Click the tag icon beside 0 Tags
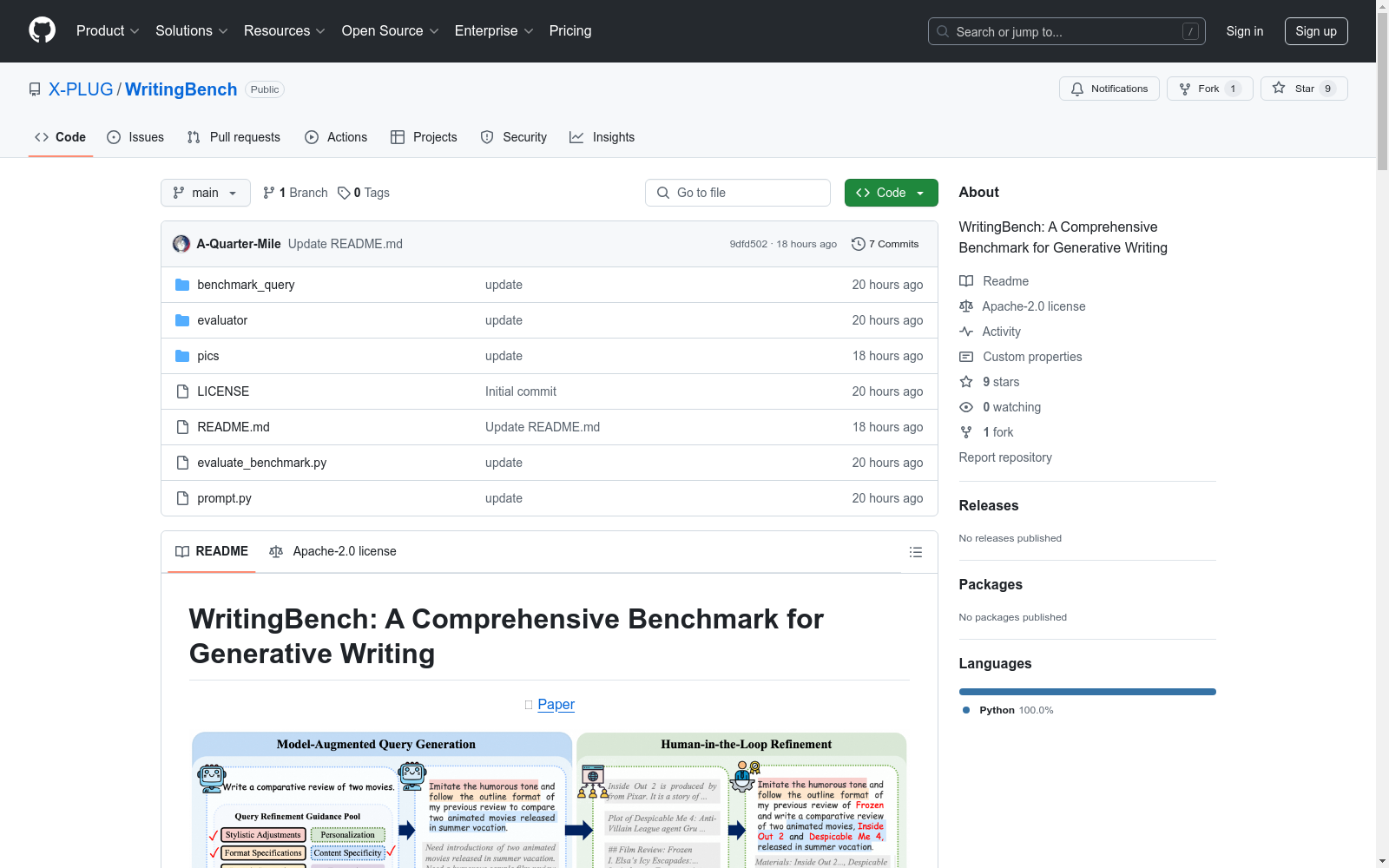The image size is (1389, 868). pos(344,193)
